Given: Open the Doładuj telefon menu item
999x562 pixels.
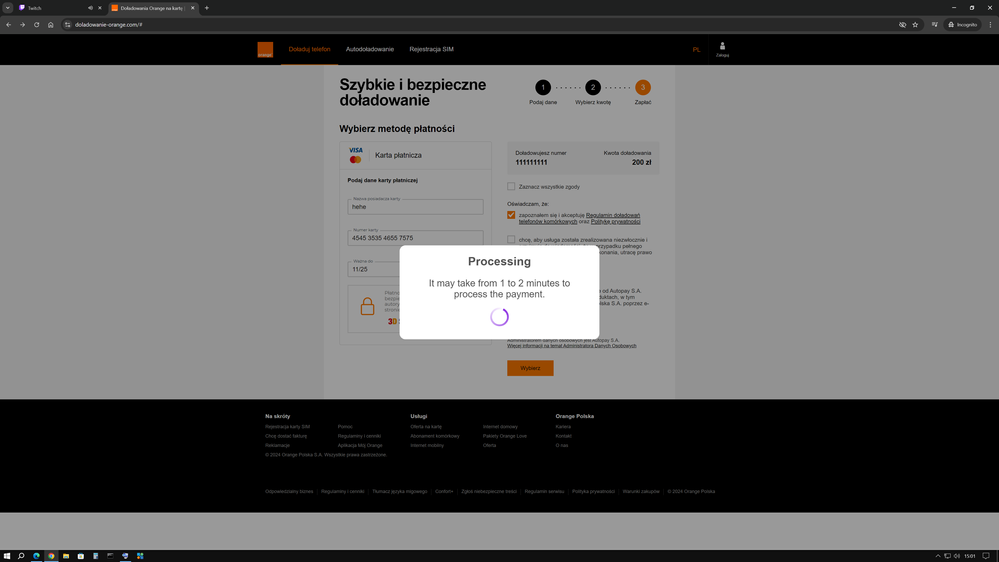Looking at the screenshot, I should 309,49.
